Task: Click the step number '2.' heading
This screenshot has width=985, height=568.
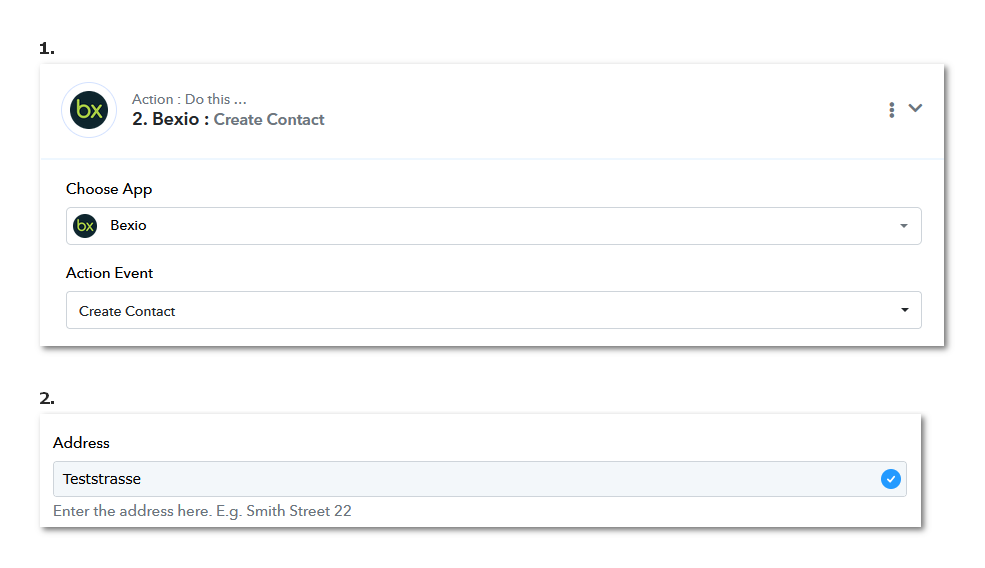Action: pos(46,398)
